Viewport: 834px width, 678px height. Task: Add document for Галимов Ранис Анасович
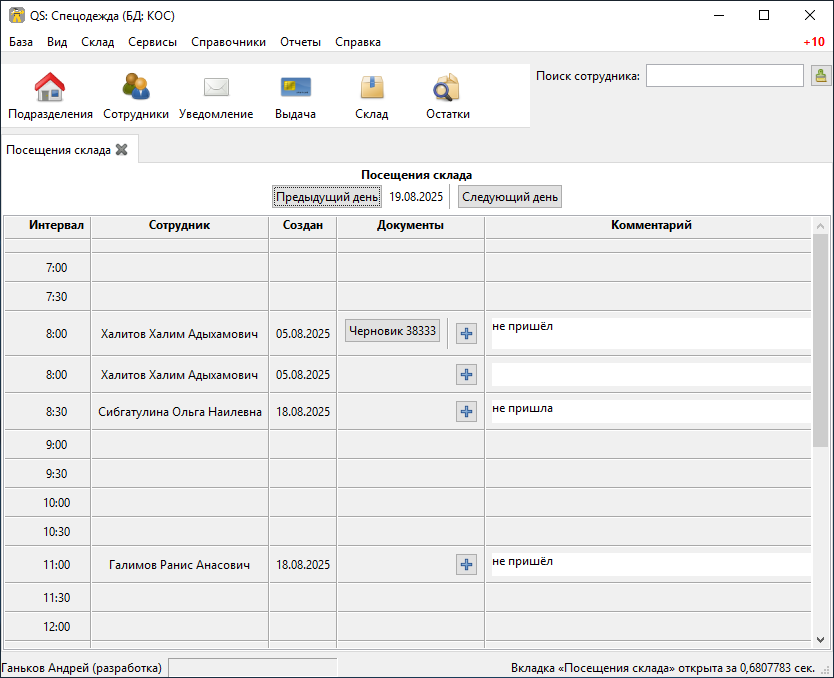(x=466, y=565)
